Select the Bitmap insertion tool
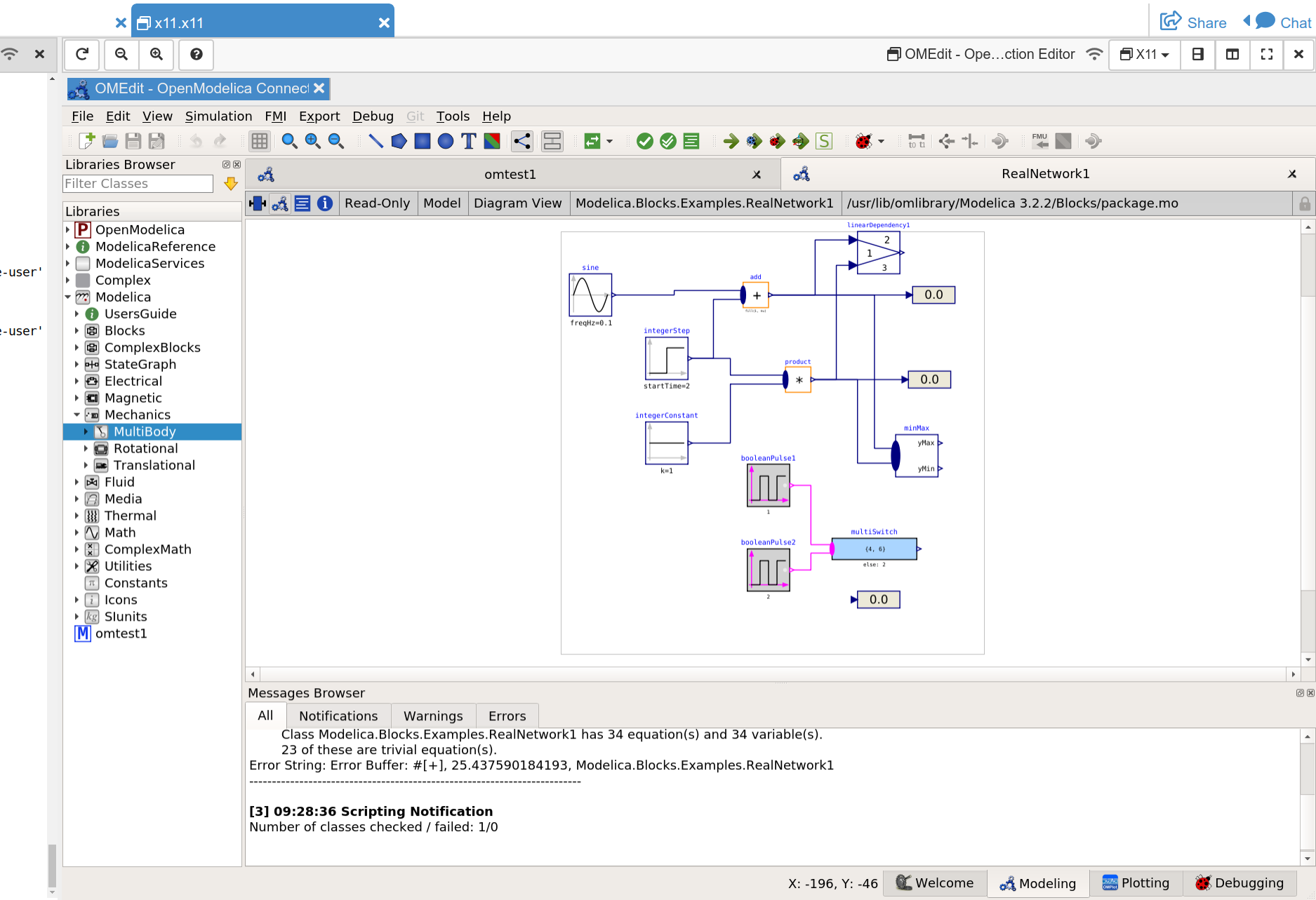1316x900 pixels. point(491,141)
